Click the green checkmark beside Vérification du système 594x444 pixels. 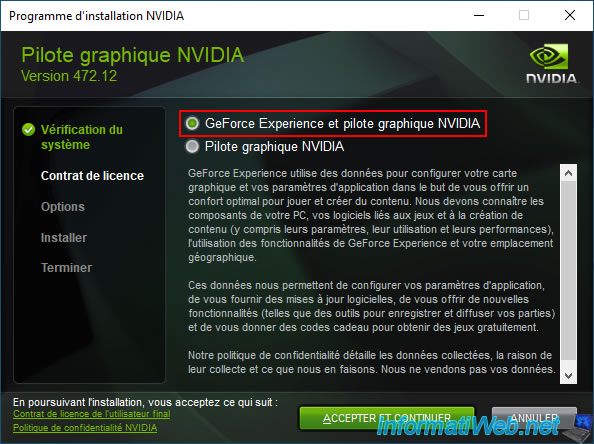tap(28, 130)
